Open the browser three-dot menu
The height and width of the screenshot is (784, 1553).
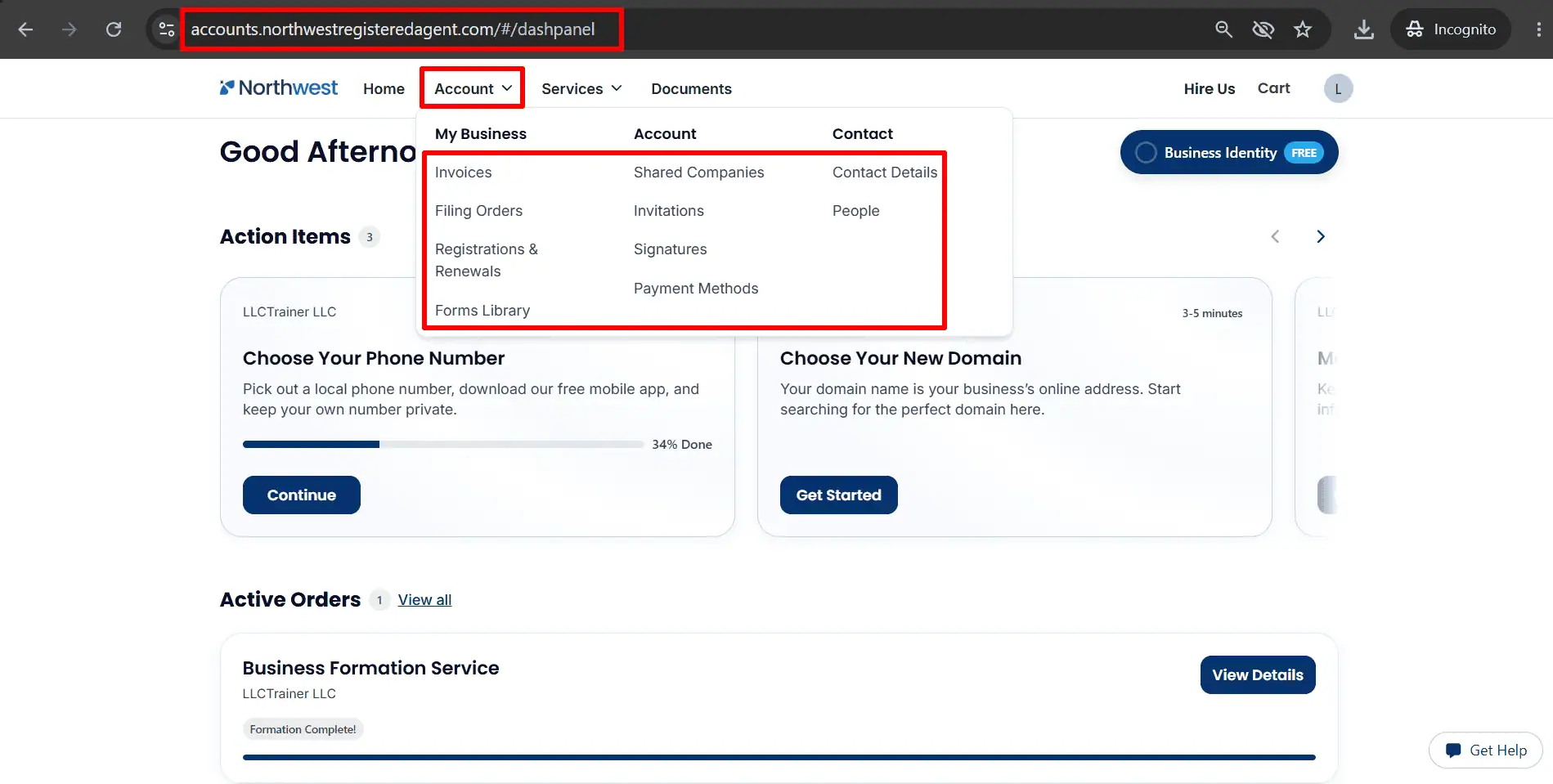(1538, 29)
